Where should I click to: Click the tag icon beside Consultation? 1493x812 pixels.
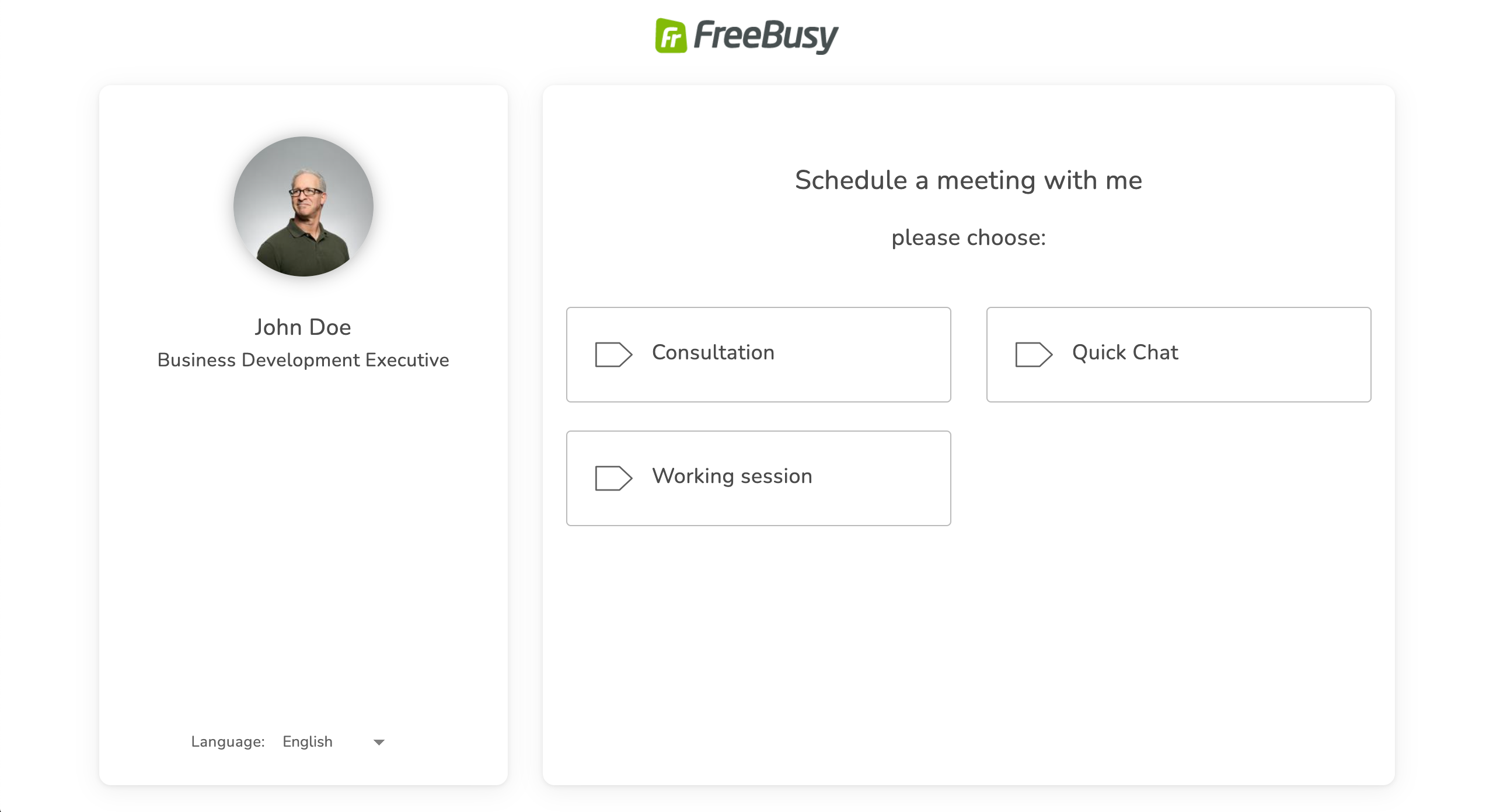pos(613,354)
